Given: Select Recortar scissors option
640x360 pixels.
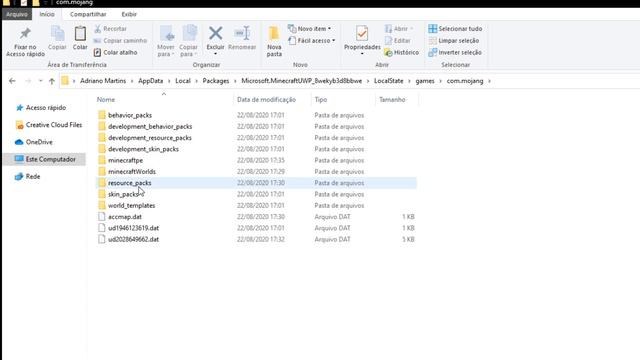Looking at the screenshot, I should pos(110,29).
